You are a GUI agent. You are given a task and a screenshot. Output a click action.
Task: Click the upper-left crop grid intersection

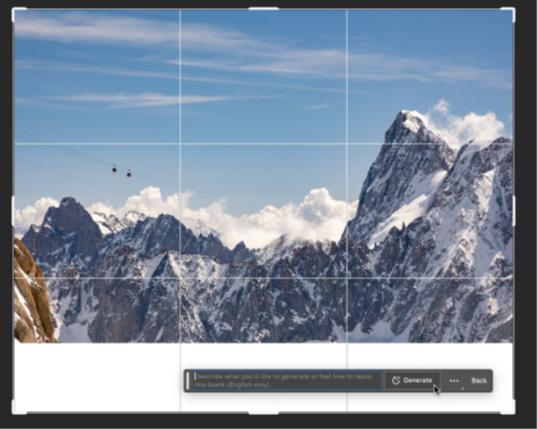[x=180, y=143]
